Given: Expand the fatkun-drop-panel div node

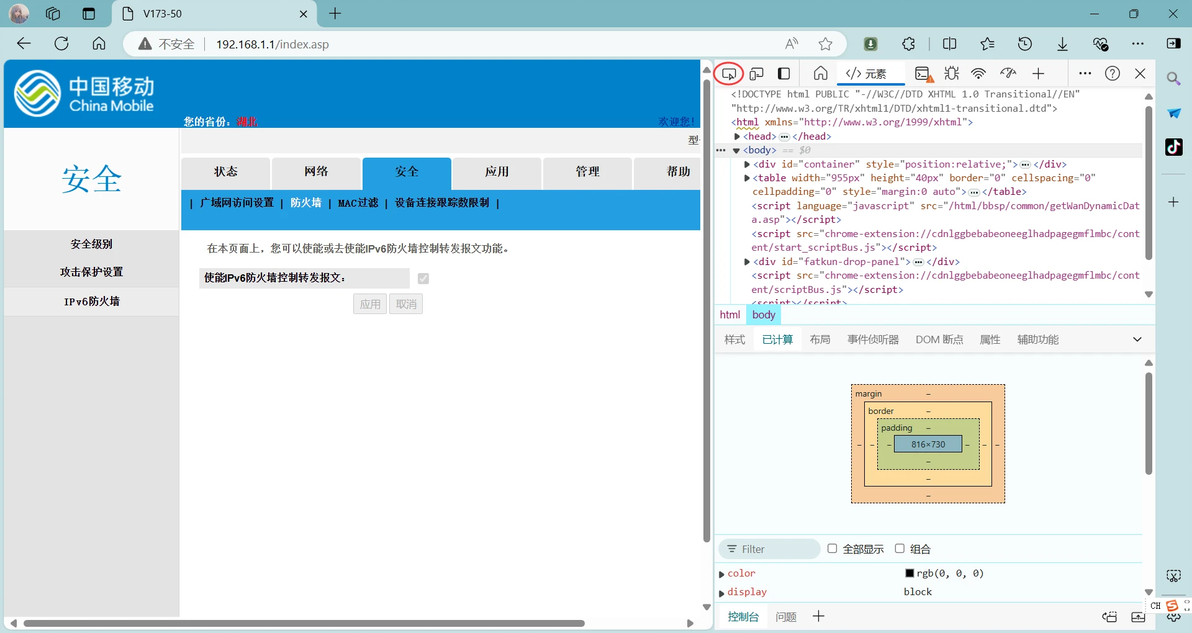Looking at the screenshot, I should pos(747,261).
